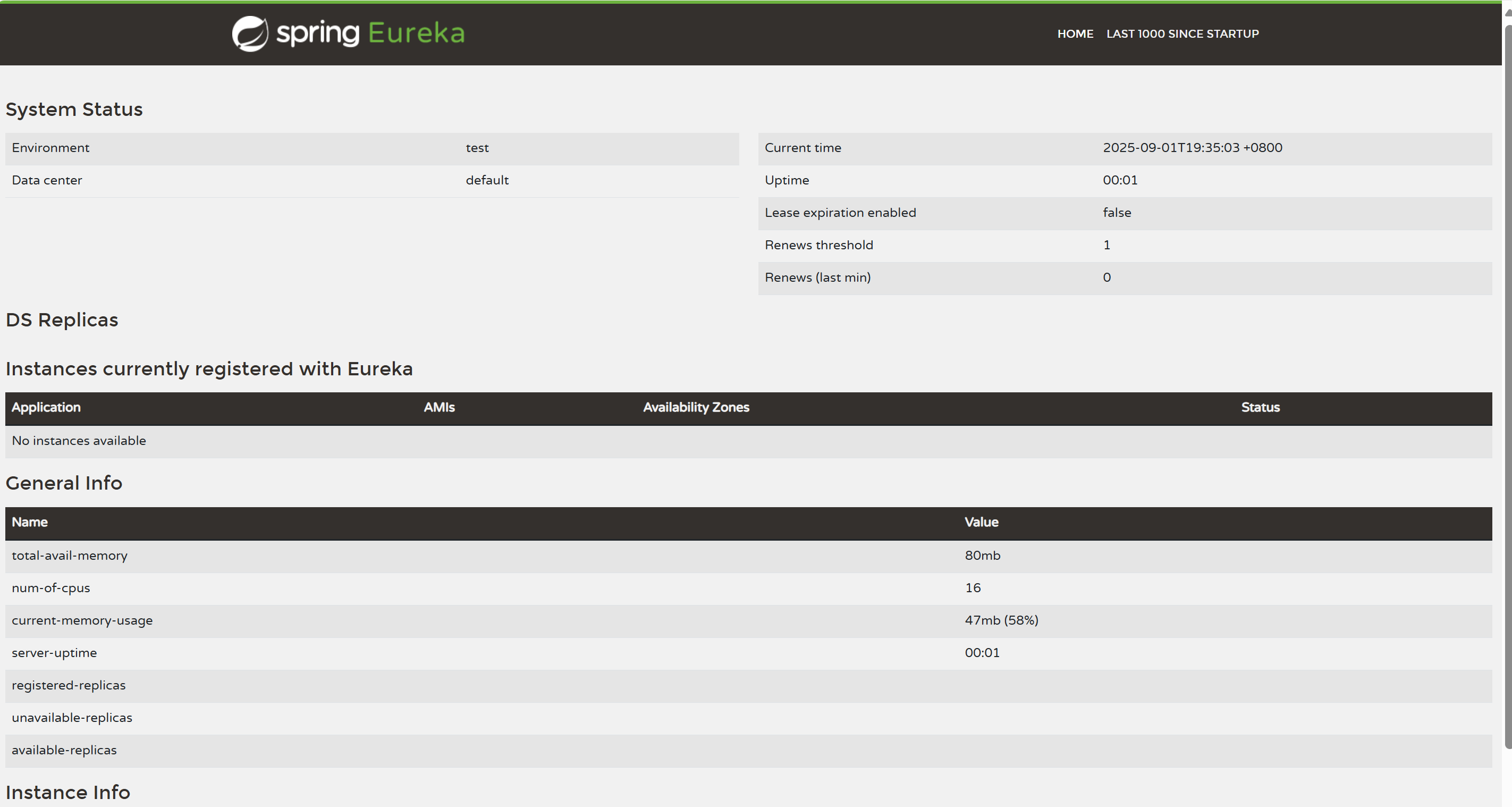Select Instances currently registered with Eureka heading
This screenshot has width=1512, height=807.
pyautogui.click(x=209, y=369)
